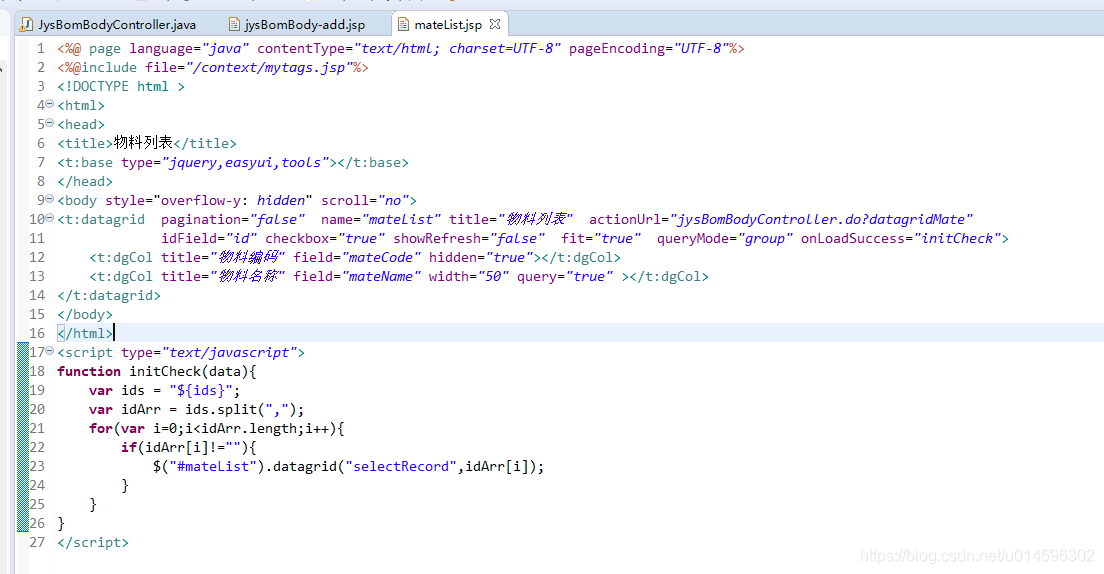Click the JSP file icon on jysBomBody-add tab

pyautogui.click(x=234, y=25)
